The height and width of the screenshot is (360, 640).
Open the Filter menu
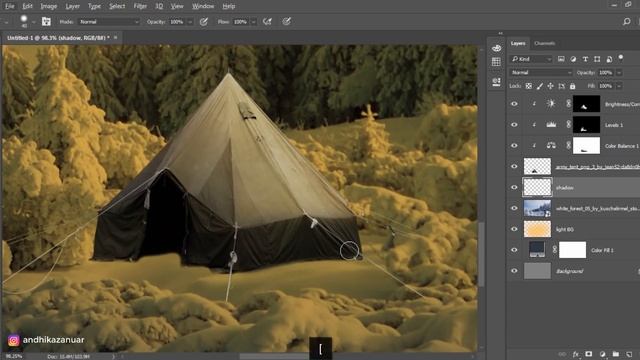coord(140,6)
